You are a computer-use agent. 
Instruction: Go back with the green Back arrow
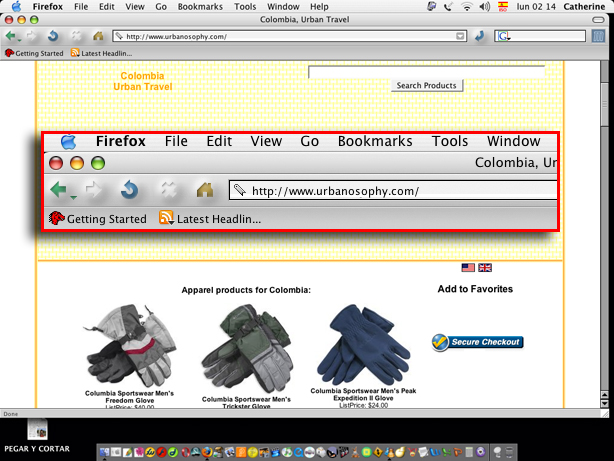tap(10, 36)
